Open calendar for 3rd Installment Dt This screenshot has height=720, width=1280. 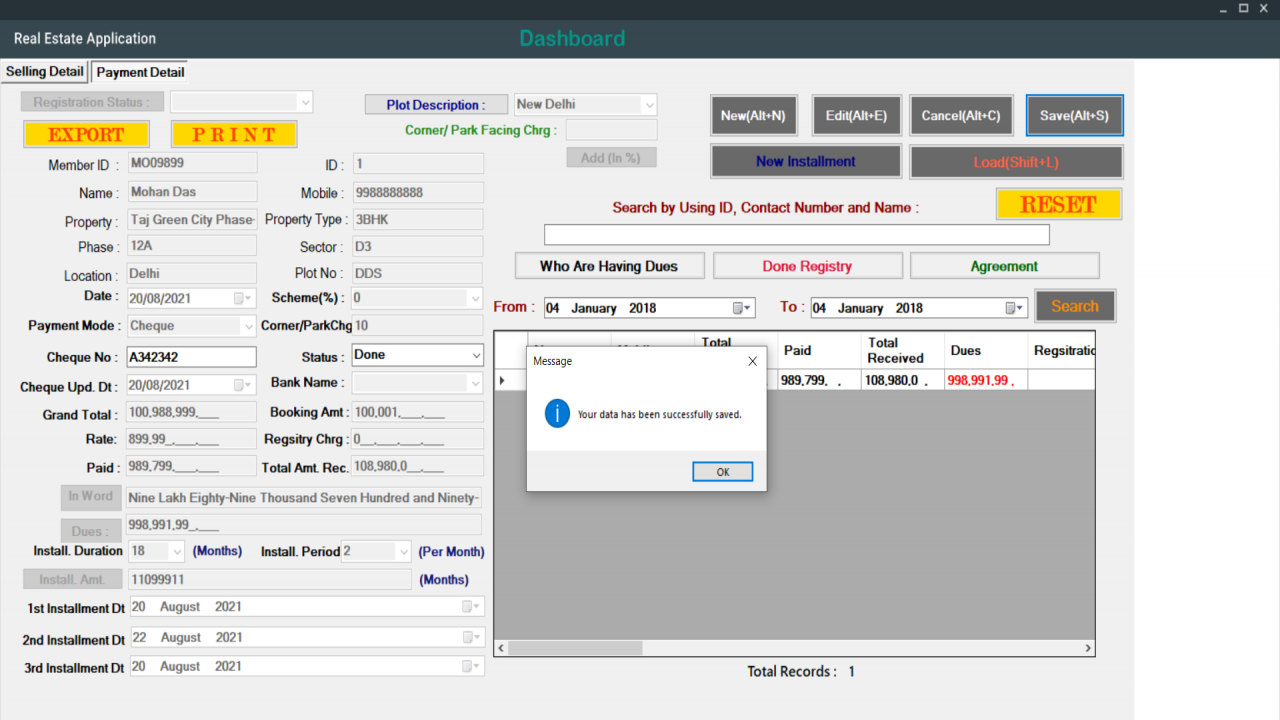470,667
